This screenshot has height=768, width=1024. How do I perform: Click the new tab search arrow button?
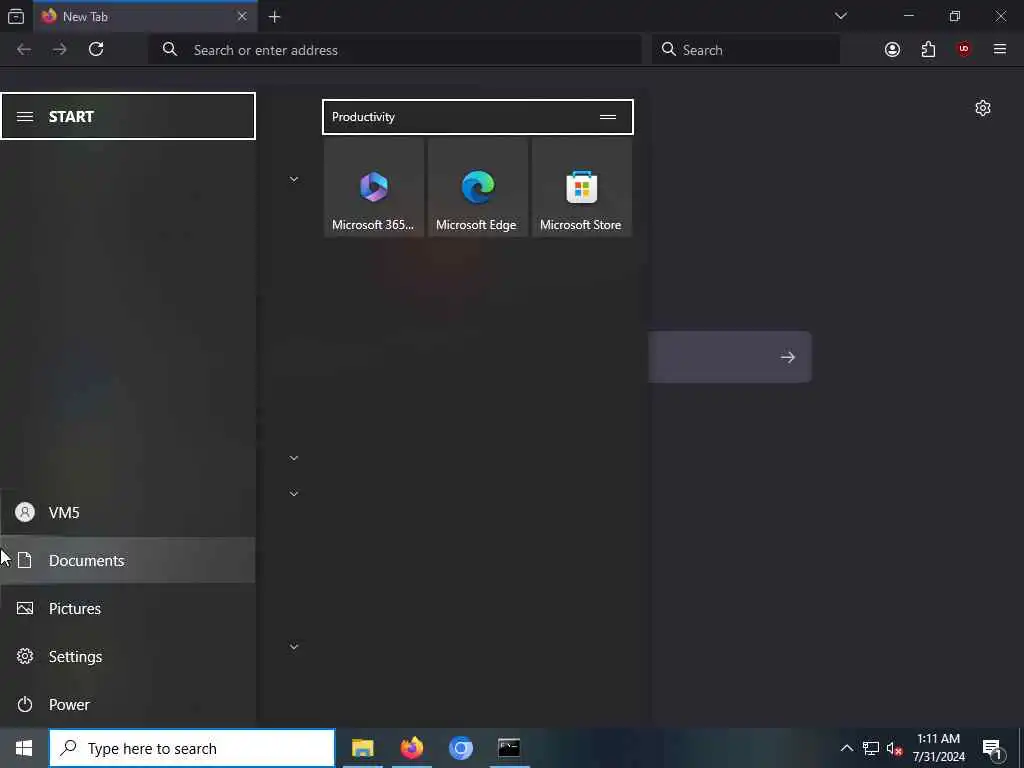(788, 357)
